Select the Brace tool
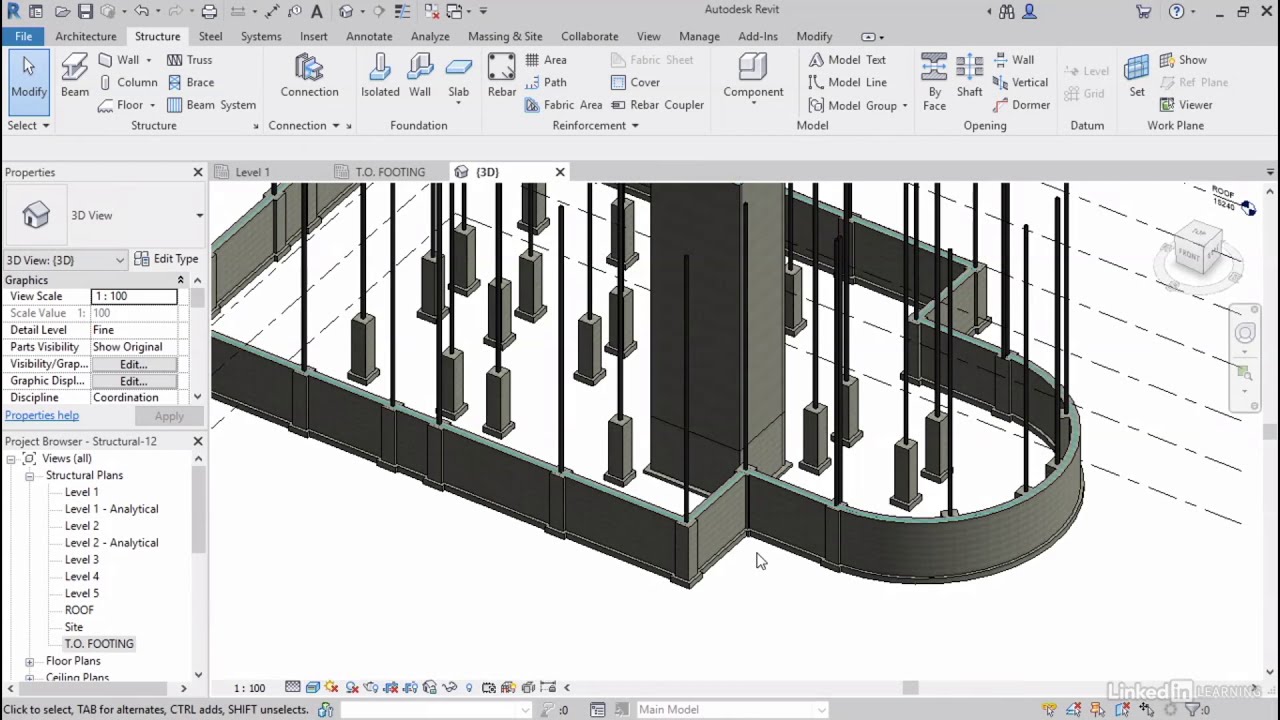1280x720 pixels. click(190, 82)
